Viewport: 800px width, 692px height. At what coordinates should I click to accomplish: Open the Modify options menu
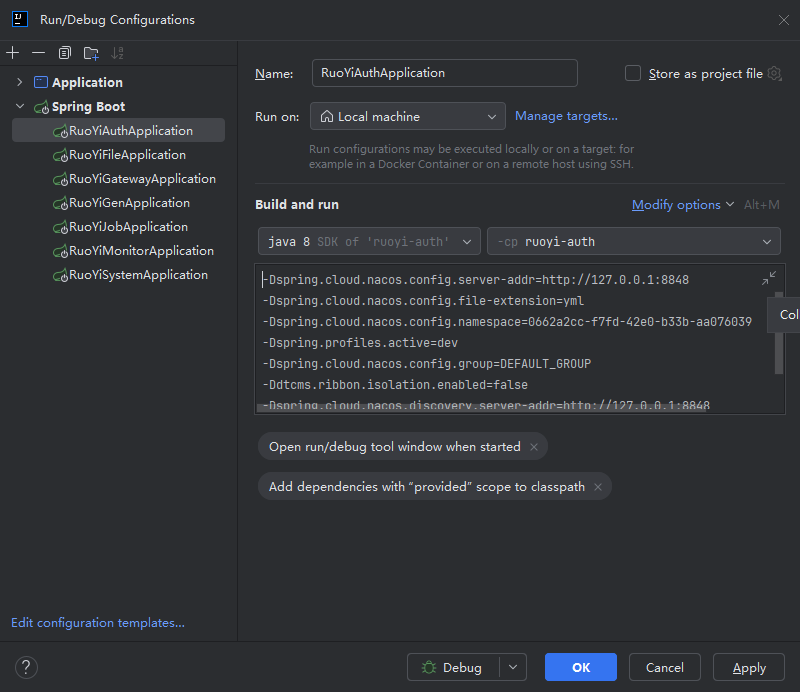[x=683, y=205]
